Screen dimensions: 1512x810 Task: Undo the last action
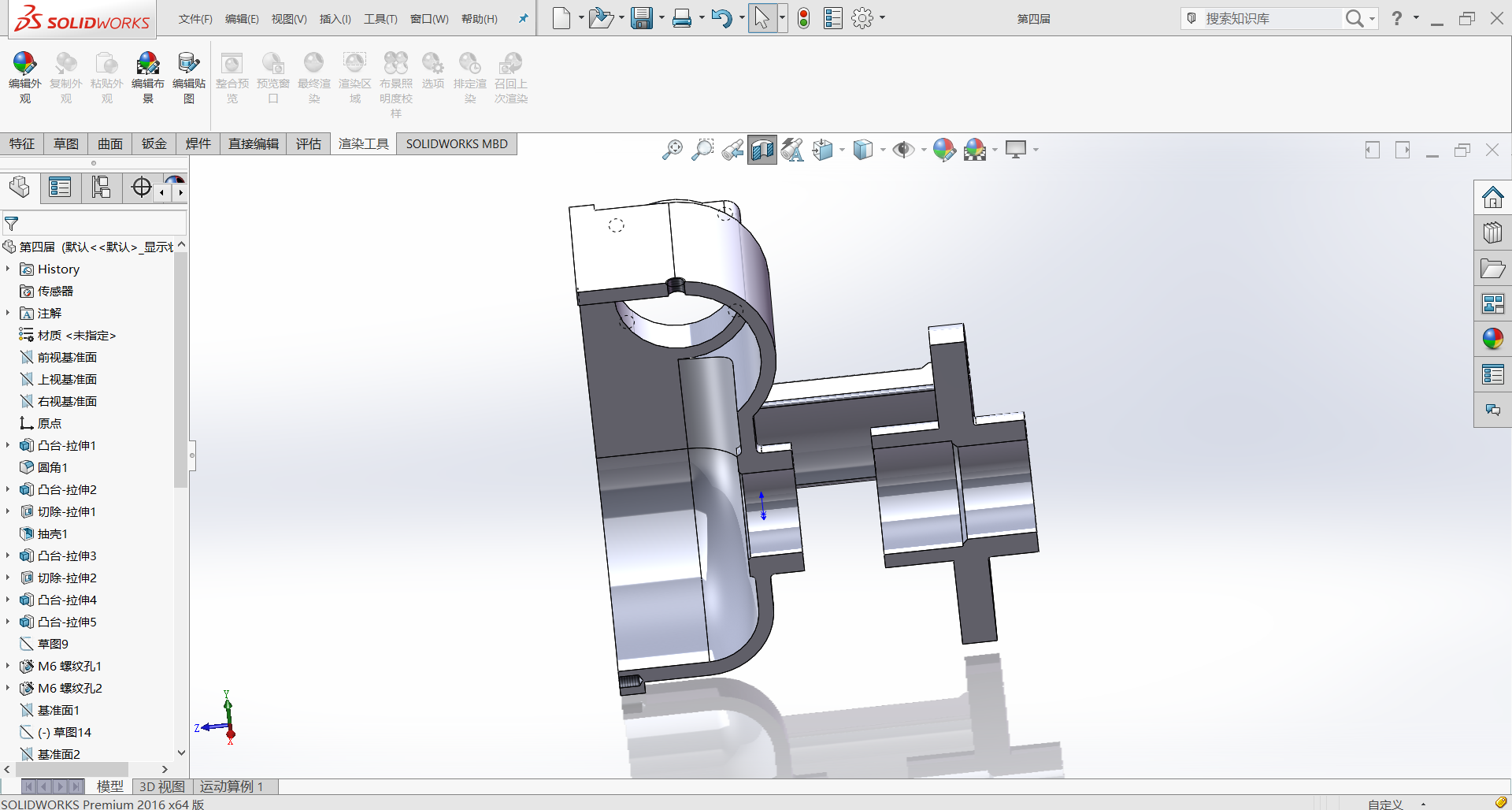[721, 18]
